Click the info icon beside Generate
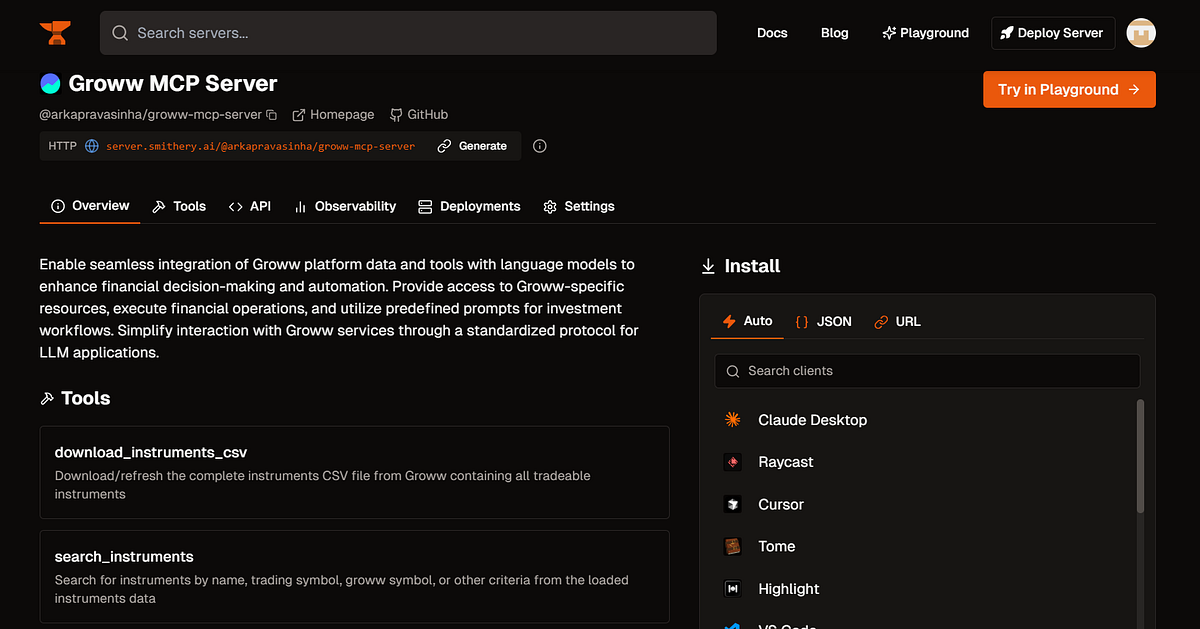Image resolution: width=1200 pixels, height=629 pixels. point(540,146)
